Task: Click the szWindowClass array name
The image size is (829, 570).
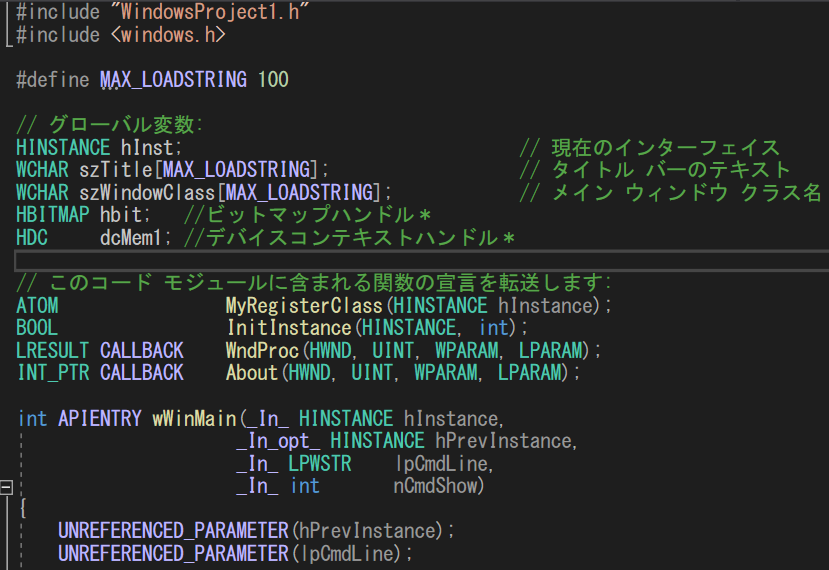Action: 147,192
